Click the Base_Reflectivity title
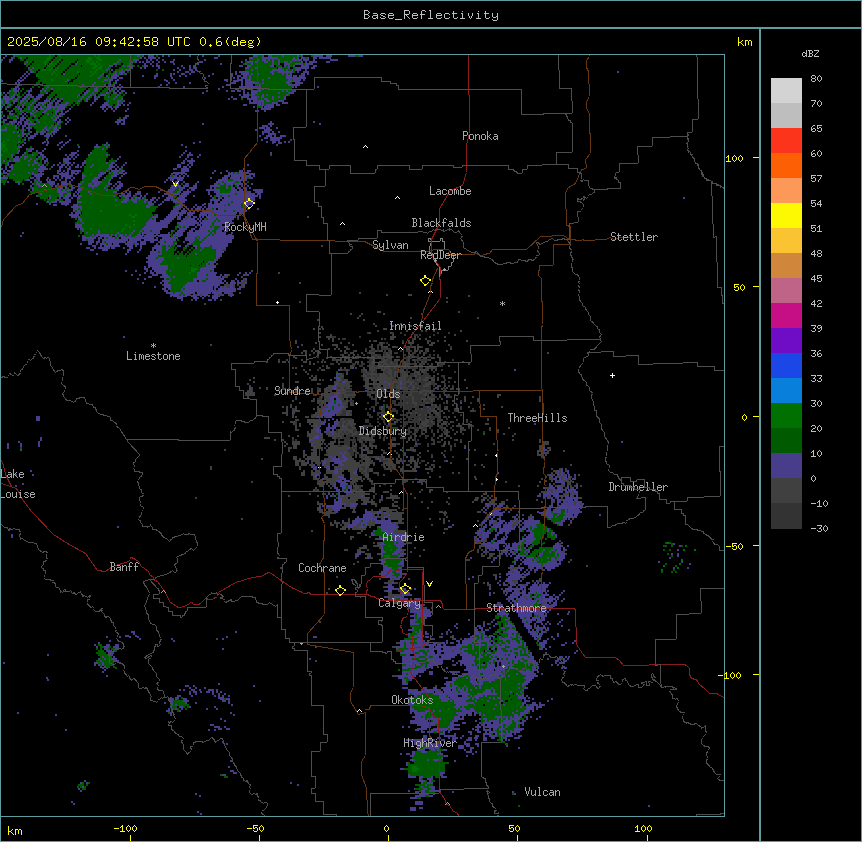This screenshot has width=862, height=842. [x=431, y=15]
